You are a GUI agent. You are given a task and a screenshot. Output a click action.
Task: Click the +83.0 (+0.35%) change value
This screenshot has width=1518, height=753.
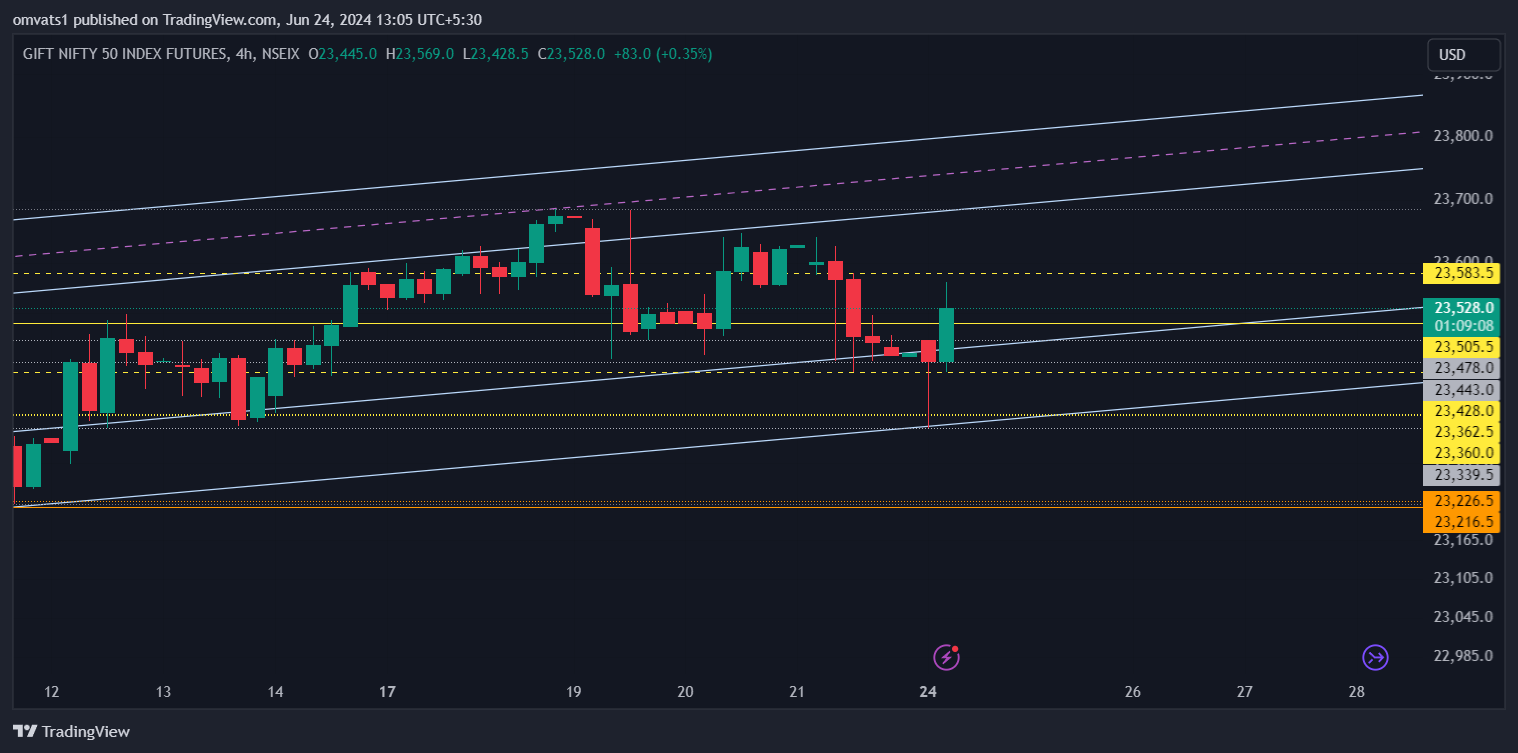[663, 54]
